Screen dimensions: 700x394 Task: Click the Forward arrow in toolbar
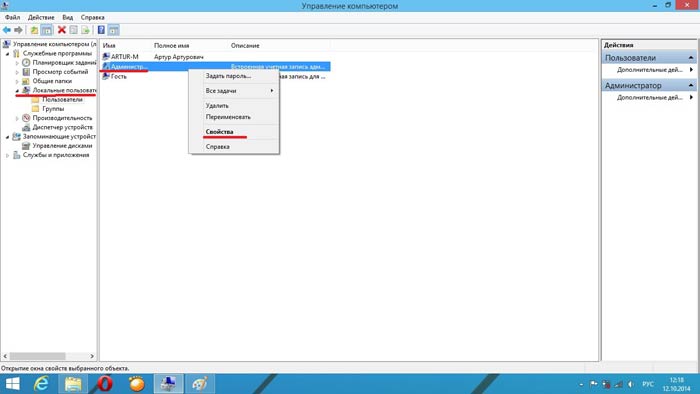(18, 30)
